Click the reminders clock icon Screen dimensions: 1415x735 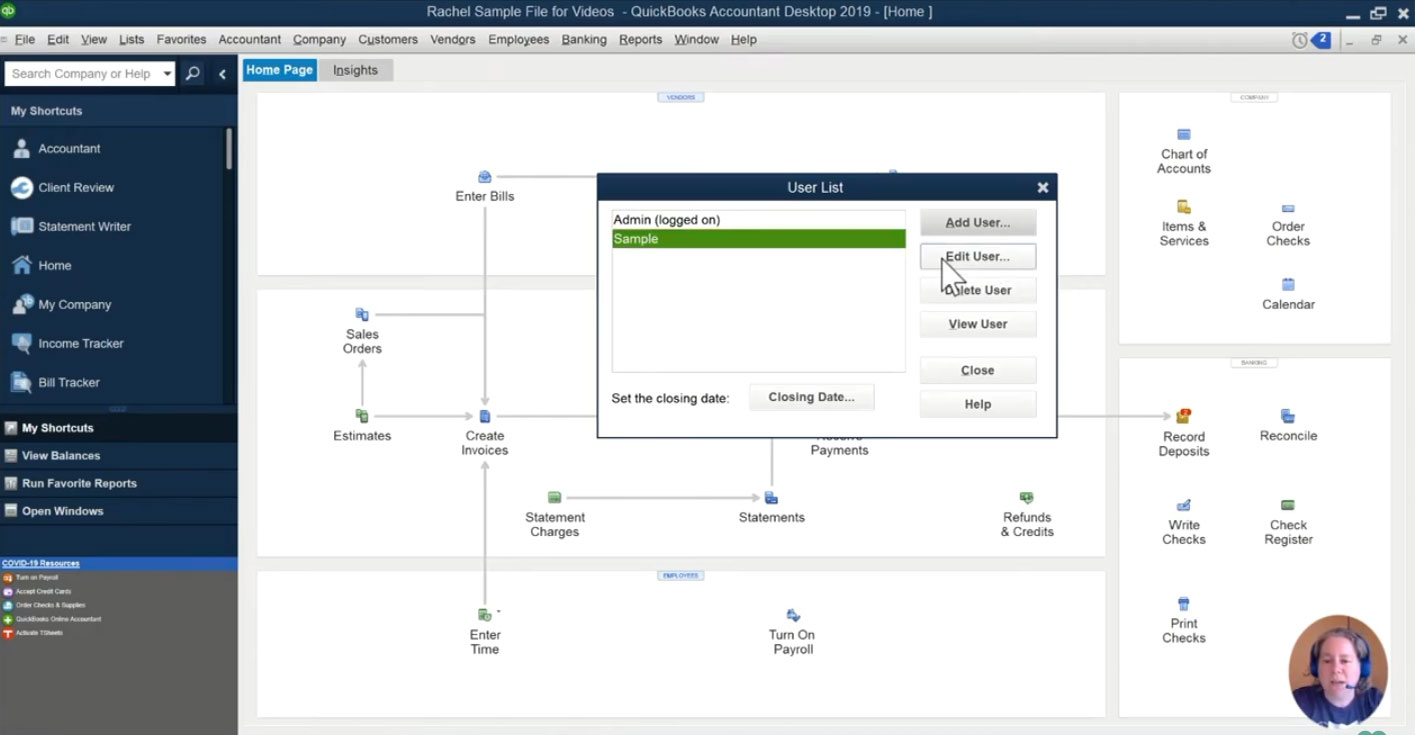click(1299, 40)
